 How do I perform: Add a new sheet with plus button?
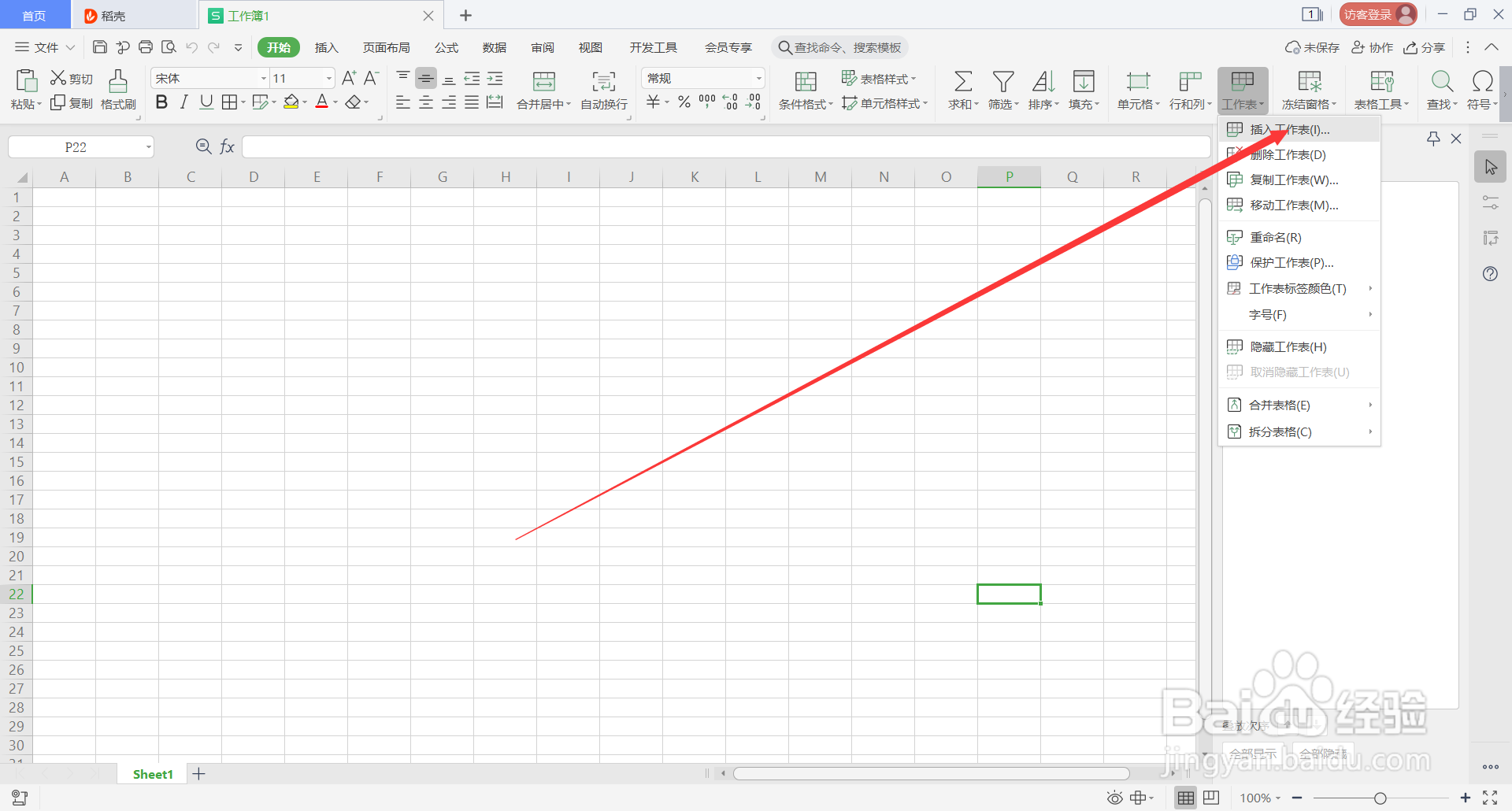coord(199,774)
